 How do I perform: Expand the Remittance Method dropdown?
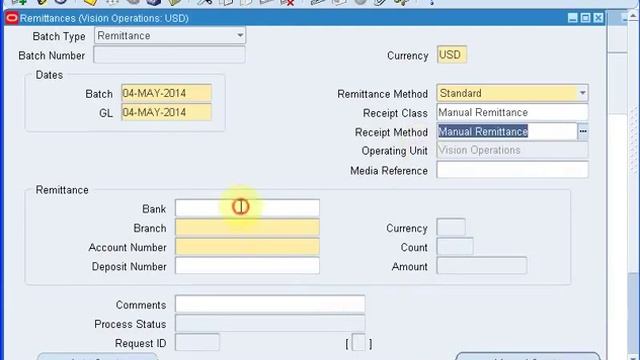582,93
